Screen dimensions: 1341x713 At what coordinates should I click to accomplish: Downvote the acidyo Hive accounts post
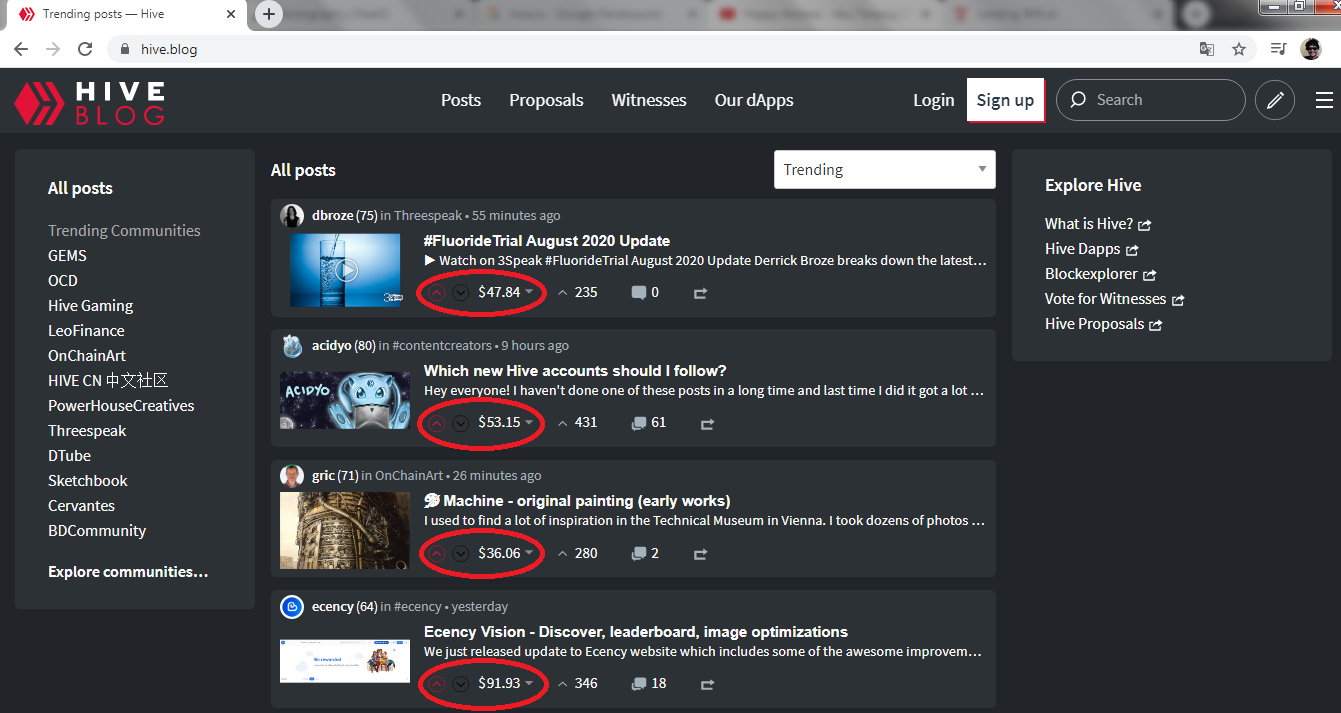click(x=460, y=423)
